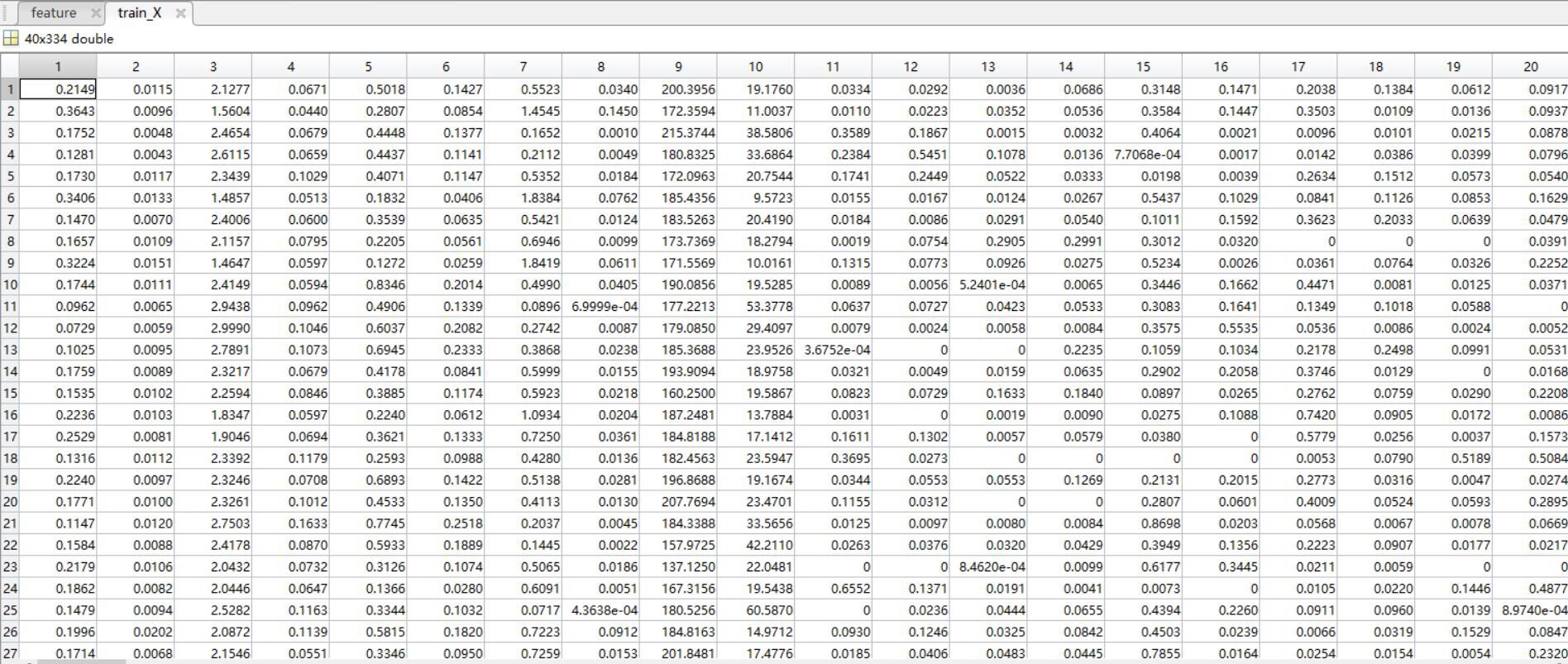Select row header 26
Viewport: 1568px width, 664px height.
10,632
